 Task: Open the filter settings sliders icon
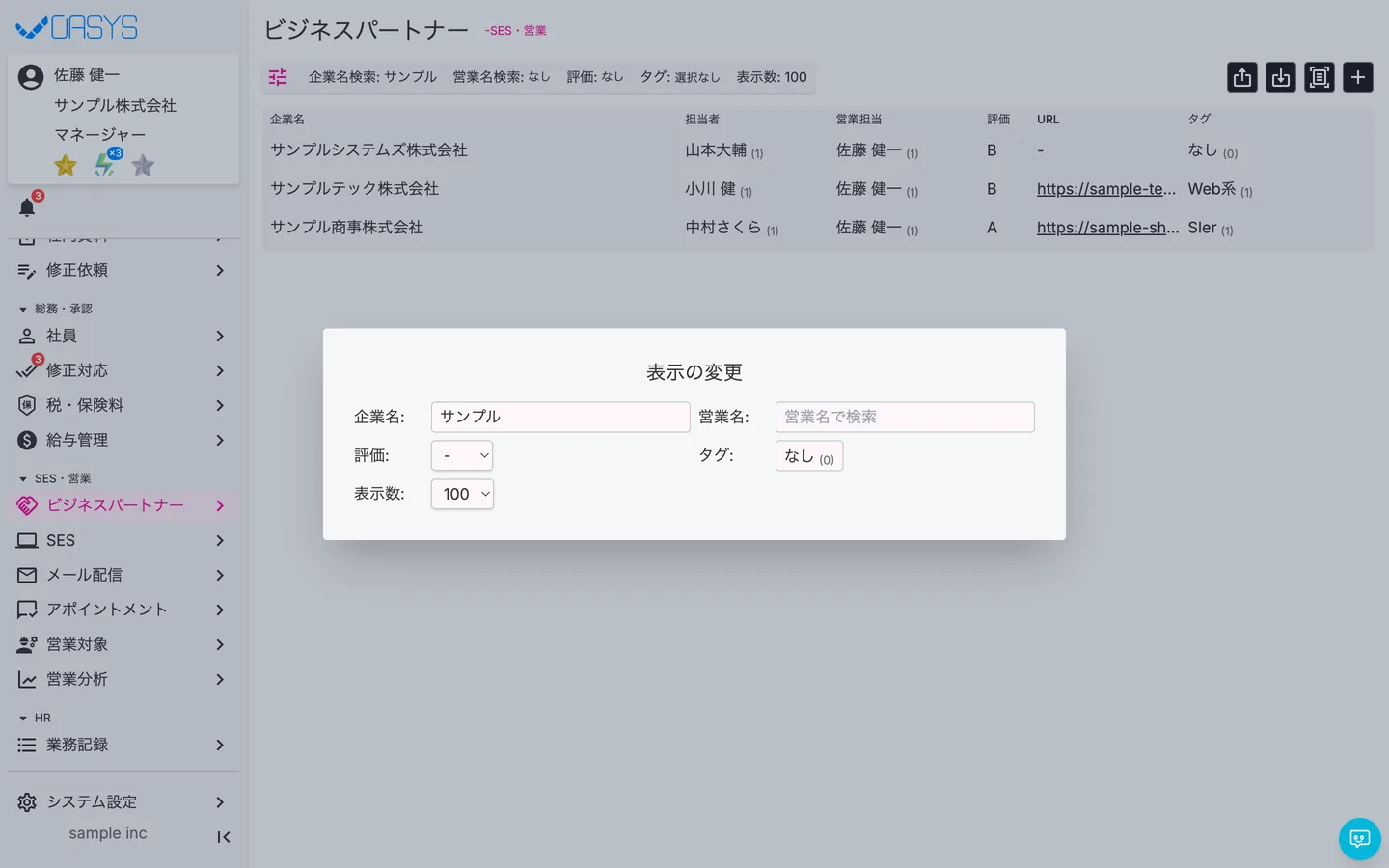(x=278, y=77)
